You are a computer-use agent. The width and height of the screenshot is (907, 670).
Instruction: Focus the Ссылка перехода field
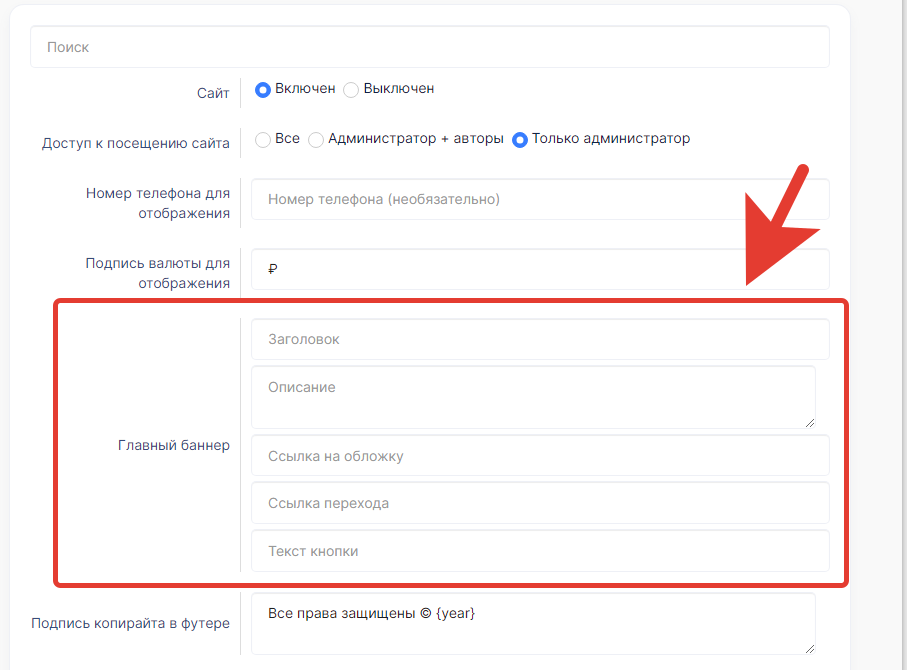pos(540,503)
